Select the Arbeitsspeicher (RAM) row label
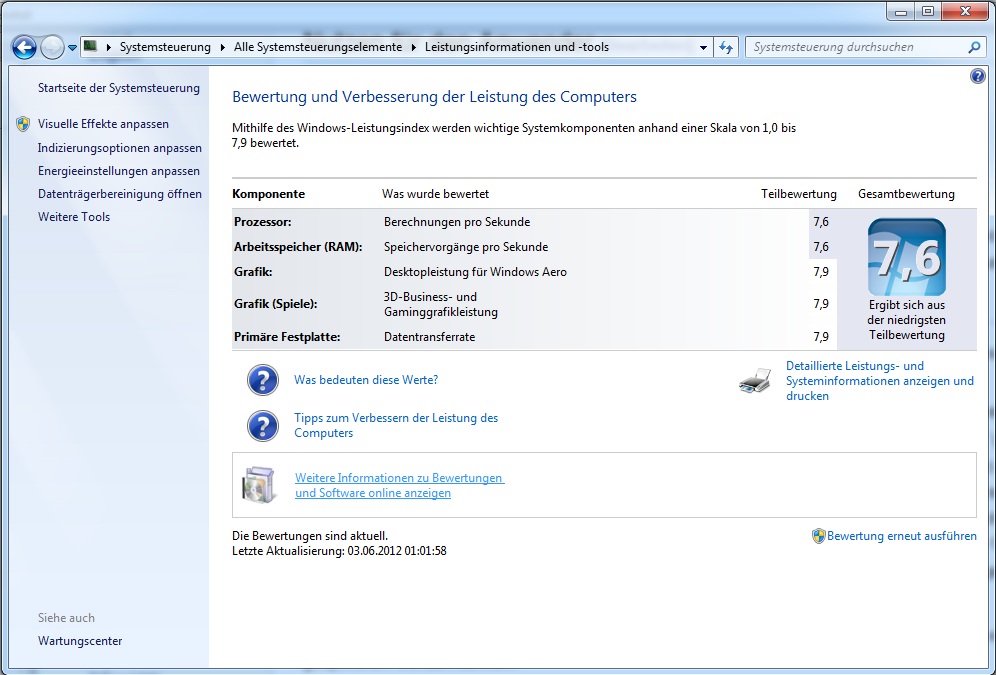996x675 pixels. tap(298, 246)
